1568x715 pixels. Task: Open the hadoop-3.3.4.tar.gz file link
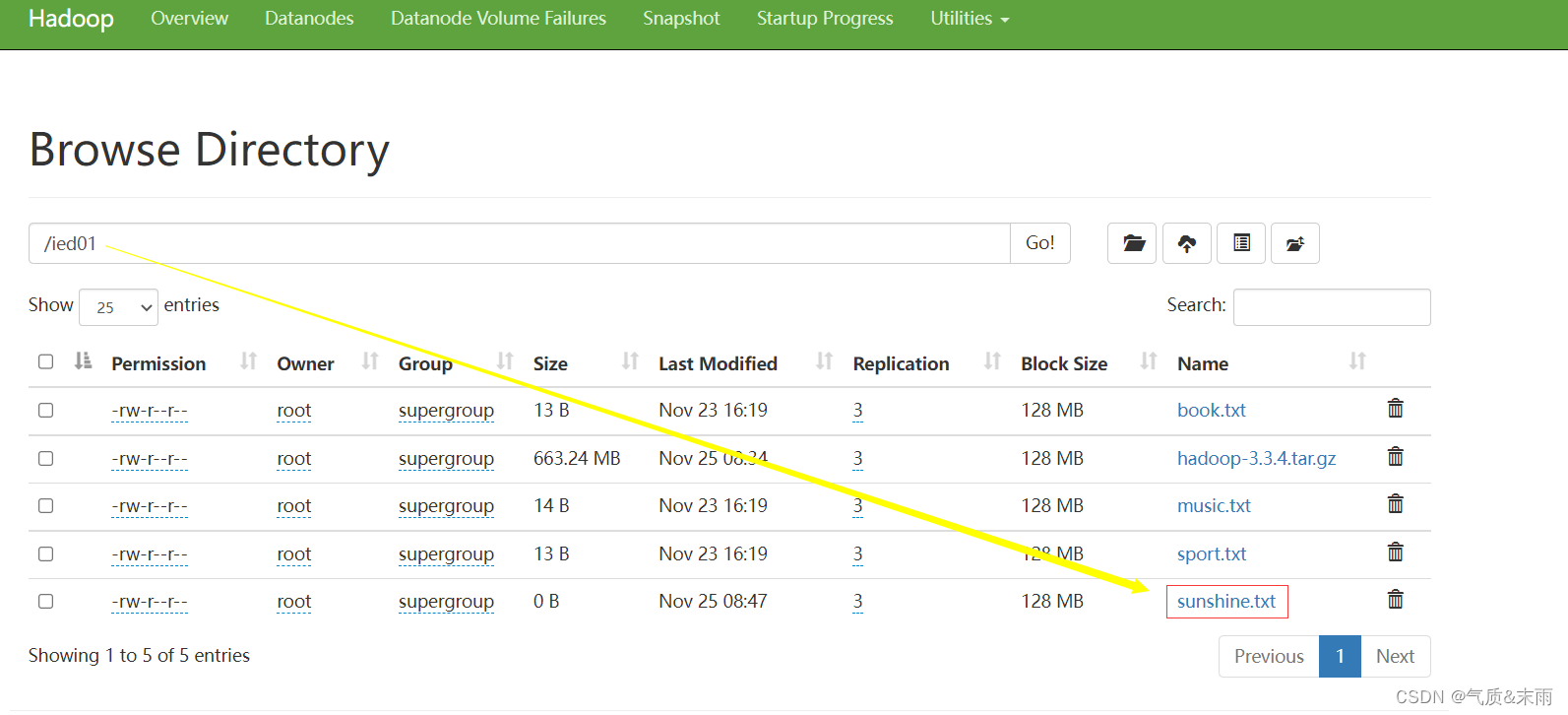pos(1257,458)
